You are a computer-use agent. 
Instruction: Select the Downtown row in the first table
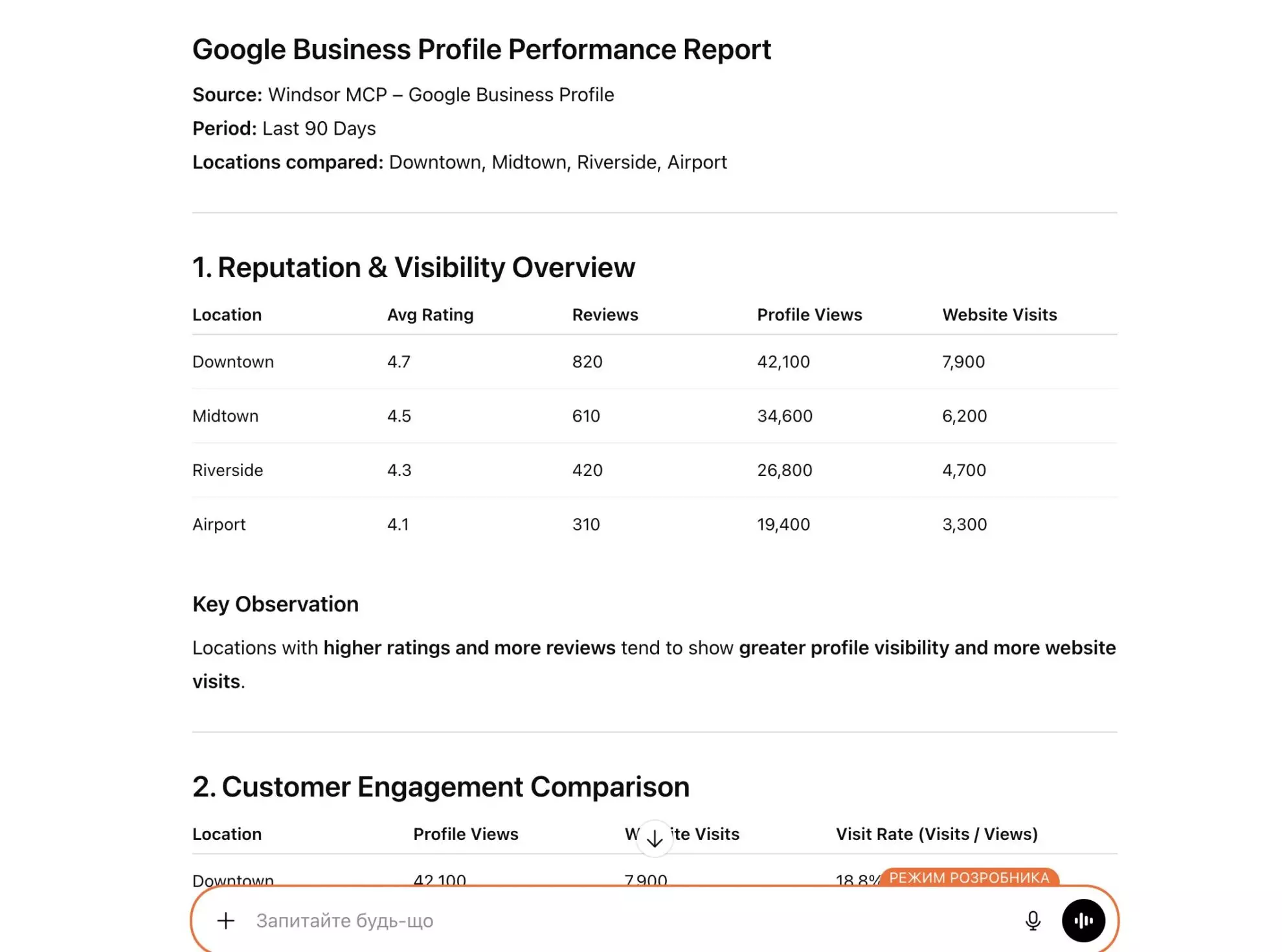233,361
